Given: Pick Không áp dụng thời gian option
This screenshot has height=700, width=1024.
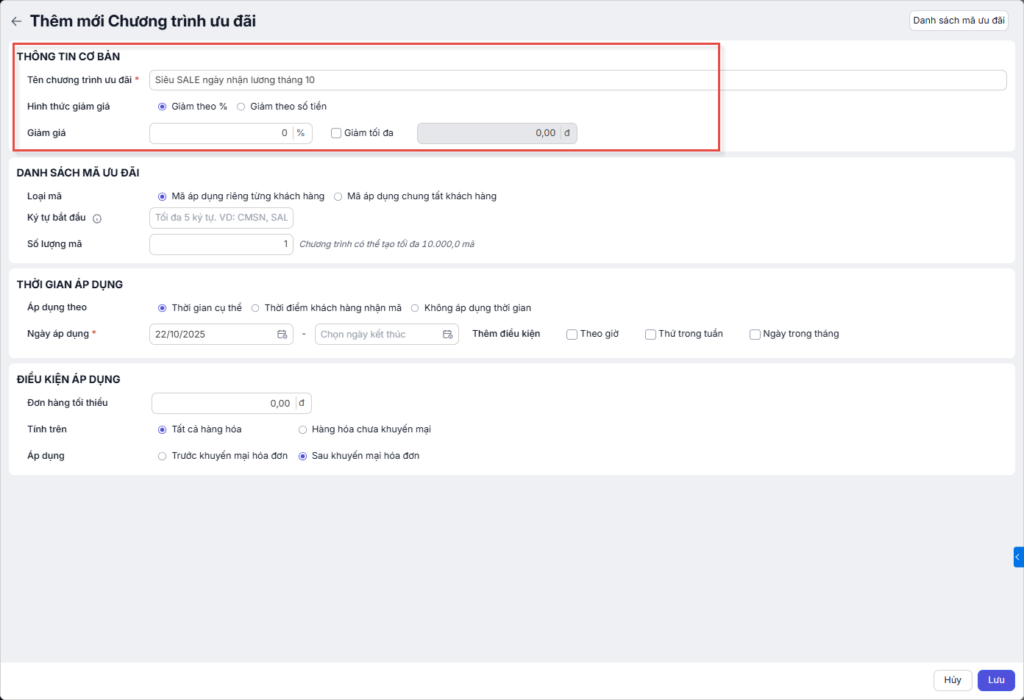Looking at the screenshot, I should tap(415, 308).
